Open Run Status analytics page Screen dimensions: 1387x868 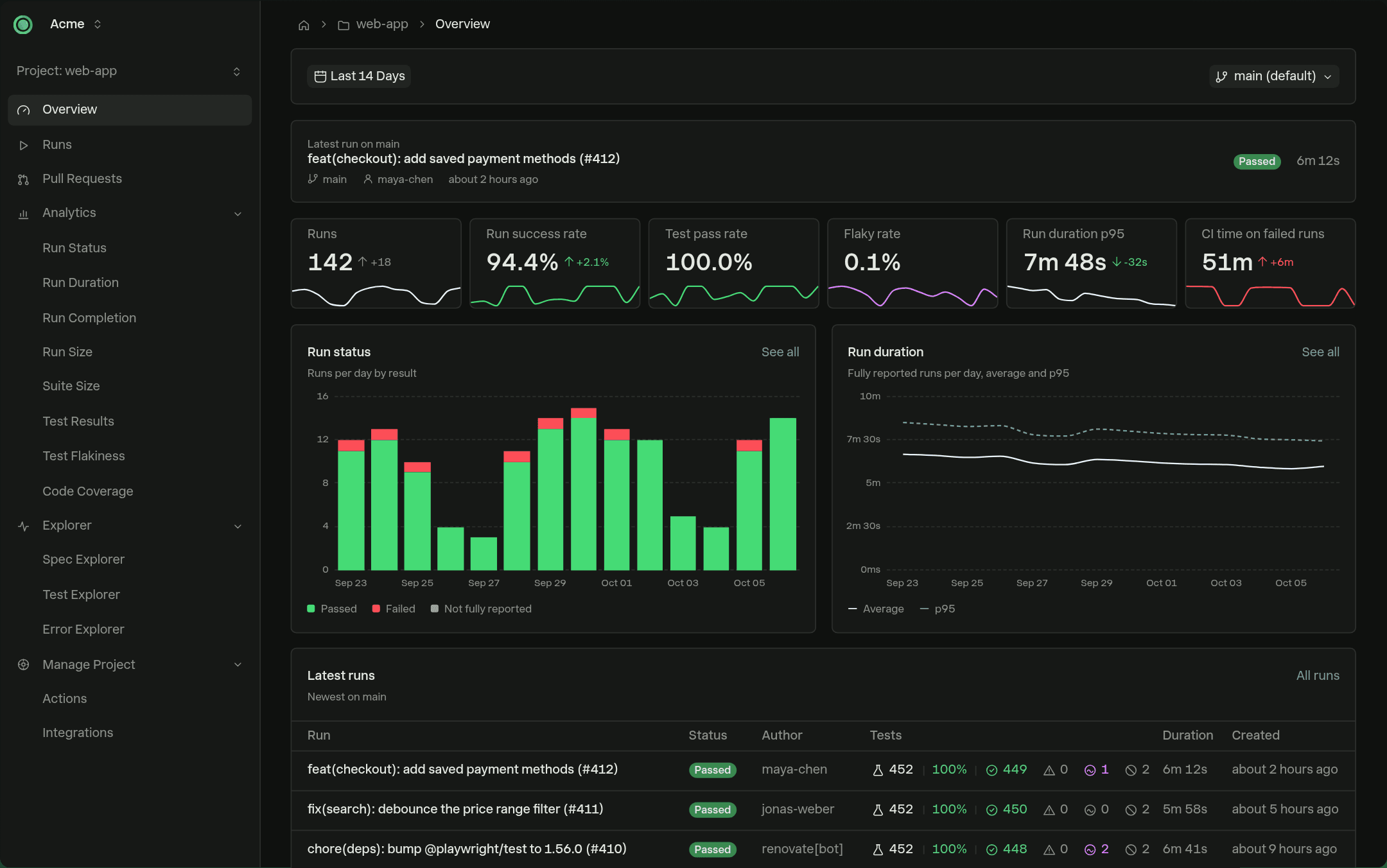pyautogui.click(x=74, y=248)
